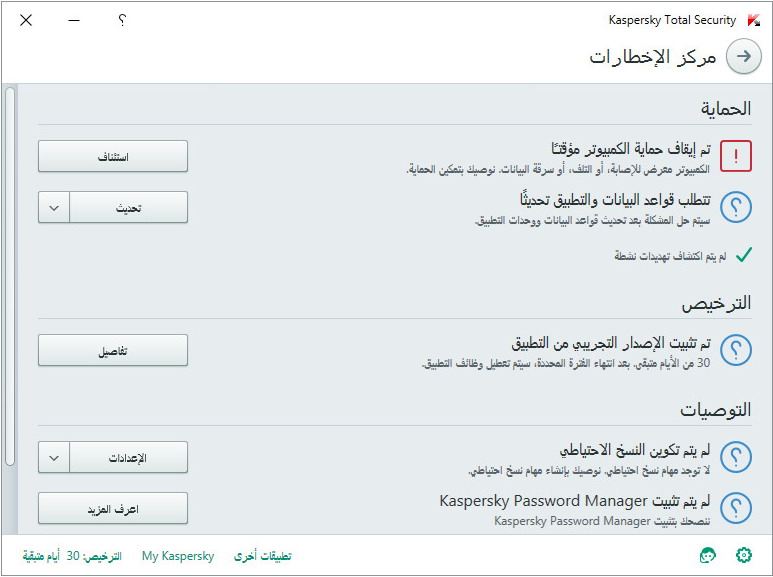Viewport: 773px width, 577px height.
Task: Click the heading تتطلب قواعد البيانات والتطبيق تحديثًا
Action: (615, 199)
